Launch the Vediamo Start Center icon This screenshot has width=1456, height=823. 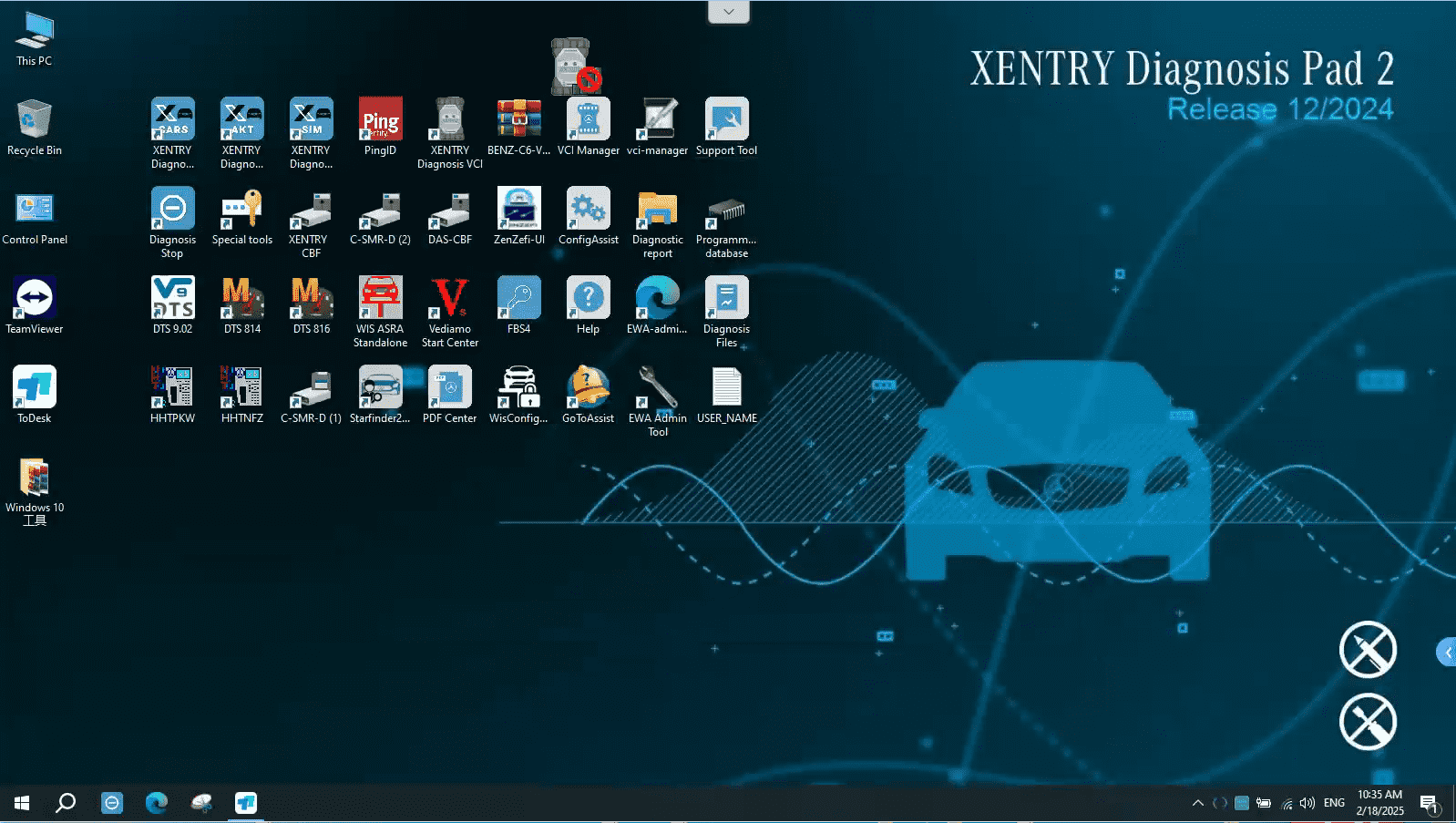(449, 300)
